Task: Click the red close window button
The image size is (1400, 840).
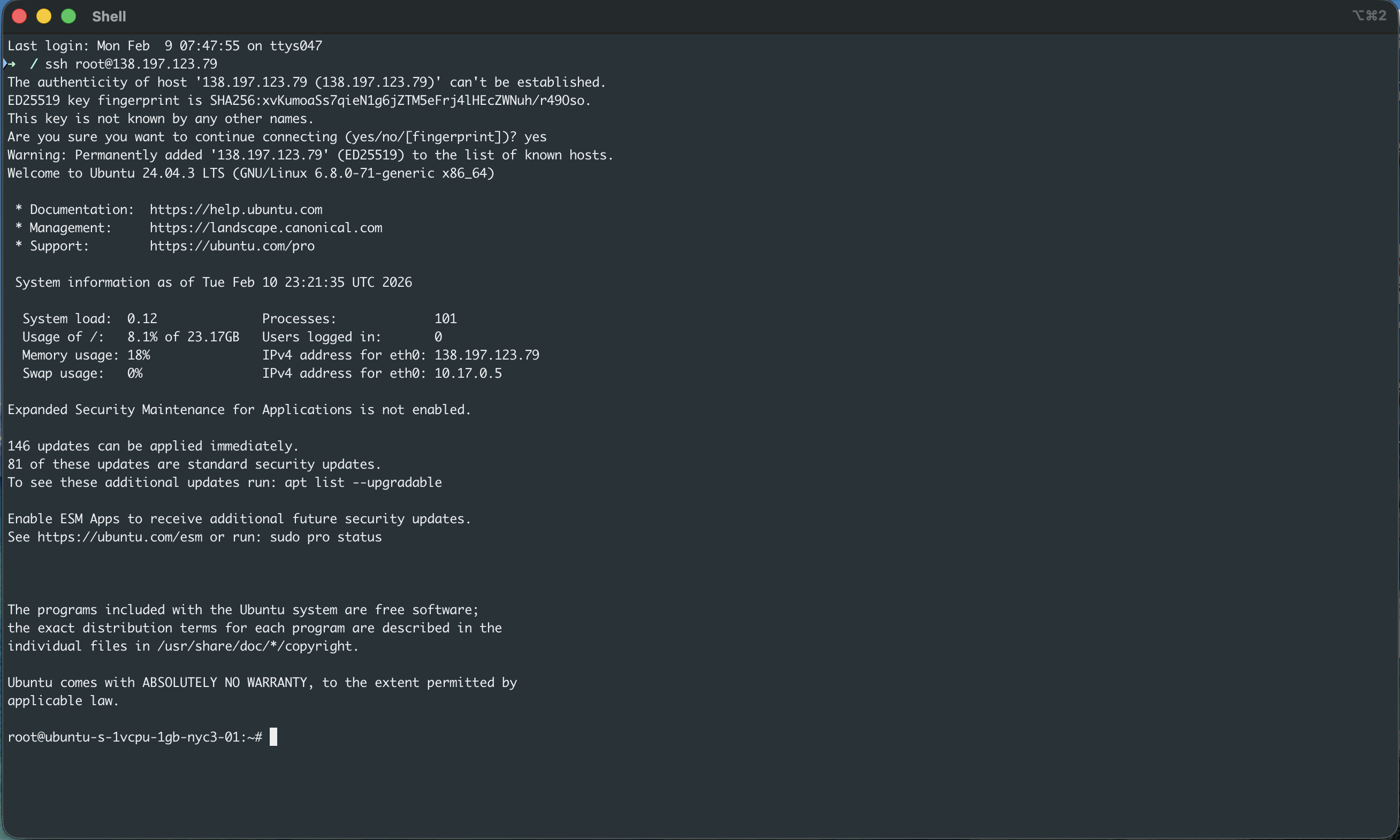Action: pos(19,17)
